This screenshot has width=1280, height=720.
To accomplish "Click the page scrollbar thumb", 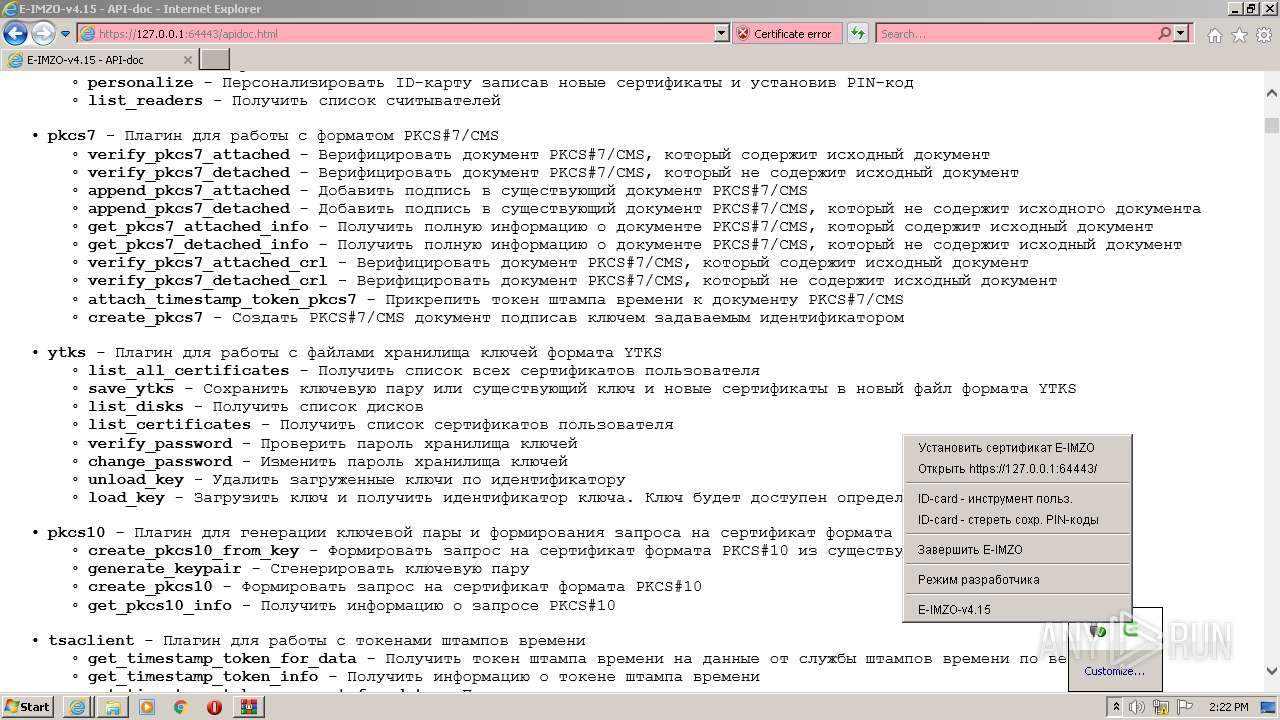I will click(1271, 126).
